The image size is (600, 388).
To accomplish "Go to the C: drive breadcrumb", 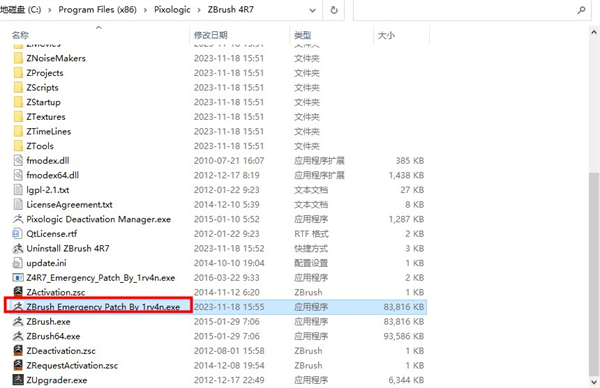I will pos(21,10).
